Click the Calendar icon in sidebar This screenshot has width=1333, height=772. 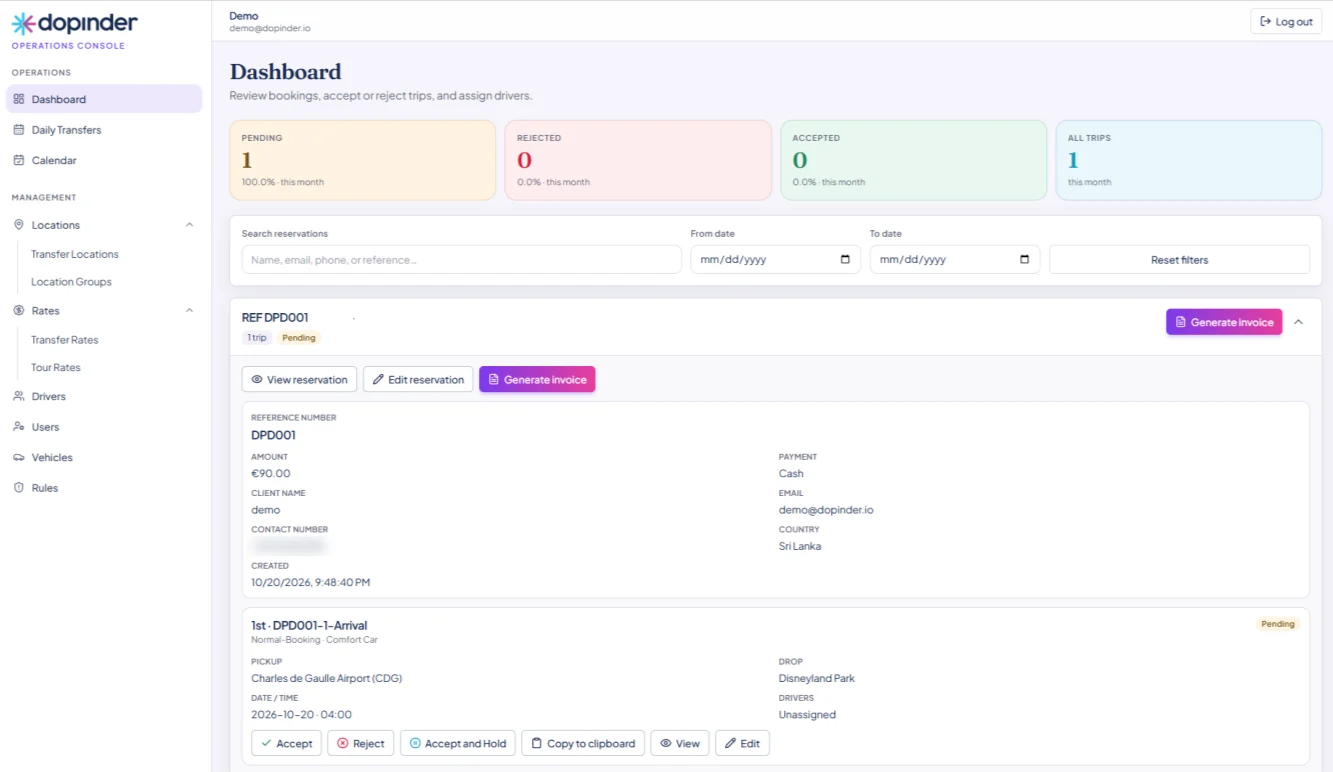pyautogui.click(x=19, y=160)
